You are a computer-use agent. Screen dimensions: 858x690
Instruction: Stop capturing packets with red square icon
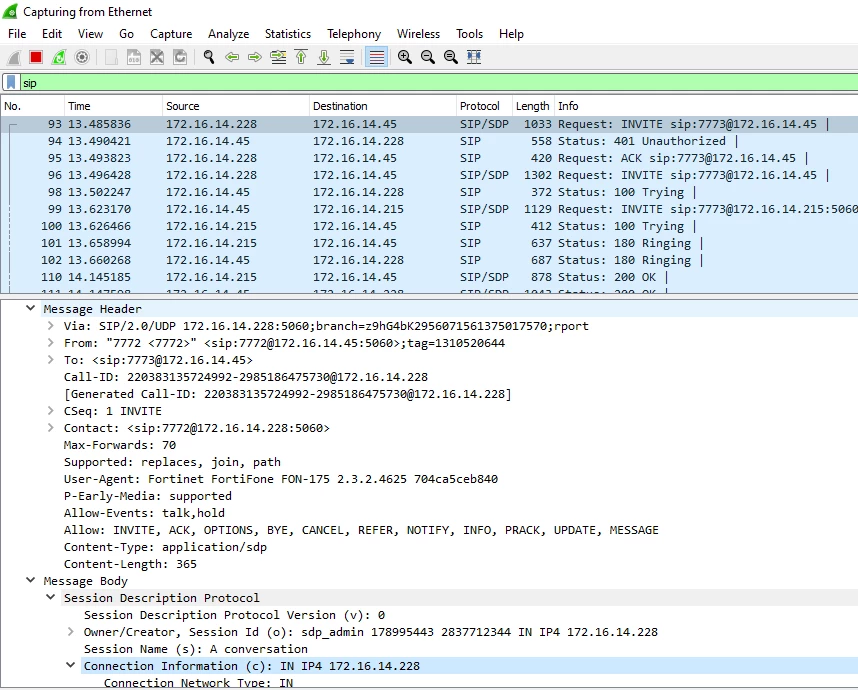click(36, 57)
